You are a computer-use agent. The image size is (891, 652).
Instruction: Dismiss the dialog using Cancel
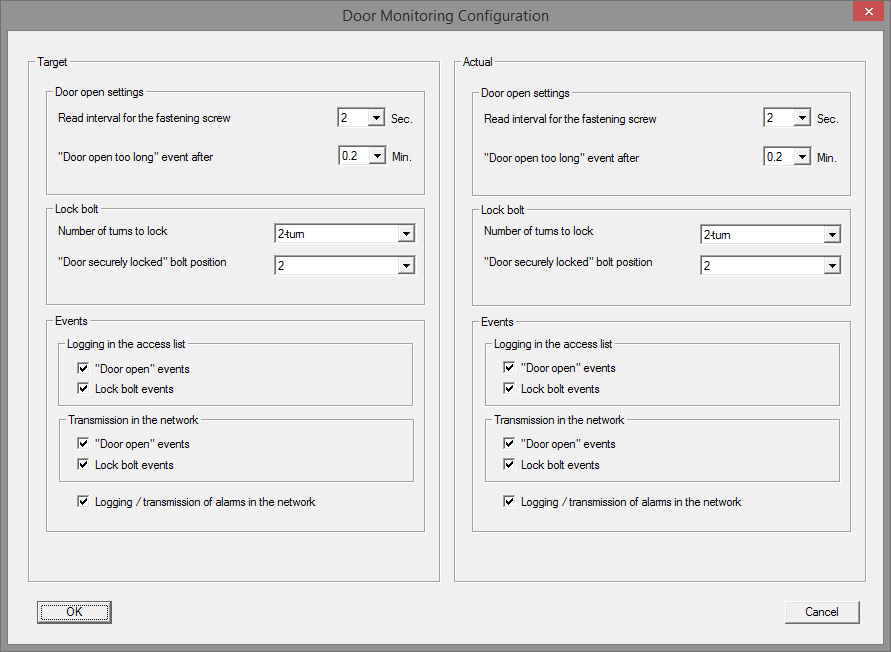tap(822, 611)
